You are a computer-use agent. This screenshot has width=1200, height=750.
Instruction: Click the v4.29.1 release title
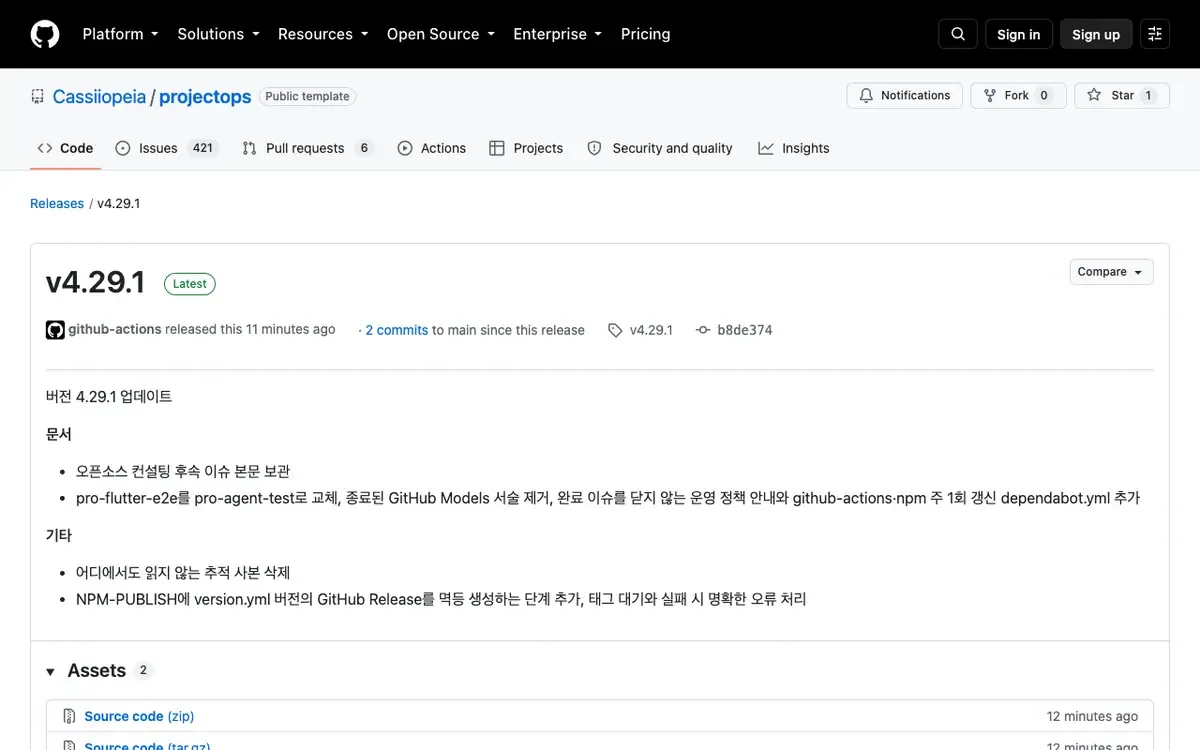tap(96, 283)
